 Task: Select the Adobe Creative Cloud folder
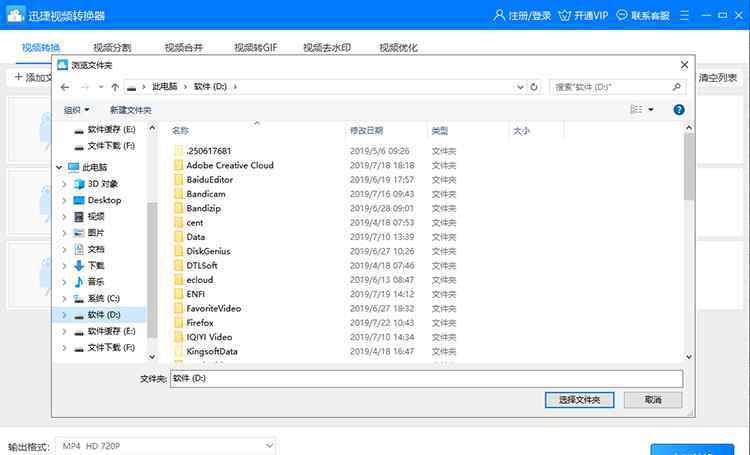[x=229, y=165]
